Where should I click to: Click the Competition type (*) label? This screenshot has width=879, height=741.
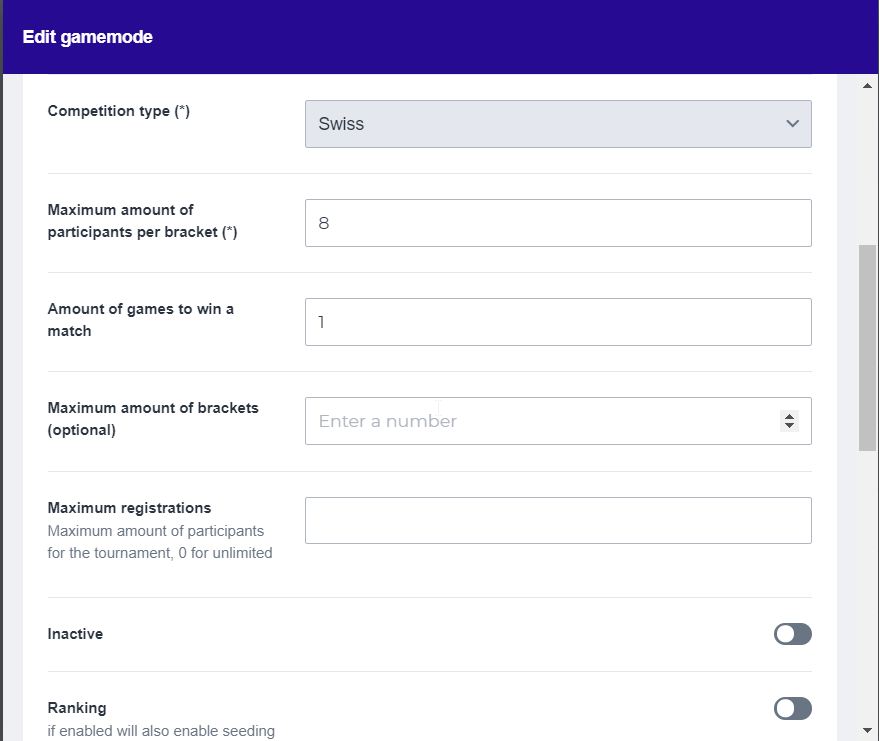coord(118,111)
